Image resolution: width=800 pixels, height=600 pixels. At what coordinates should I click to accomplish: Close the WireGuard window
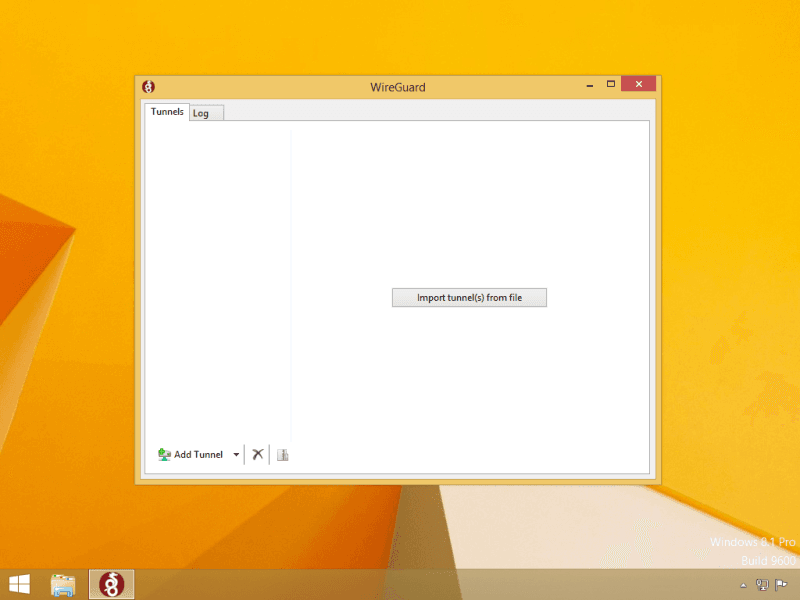(x=638, y=85)
